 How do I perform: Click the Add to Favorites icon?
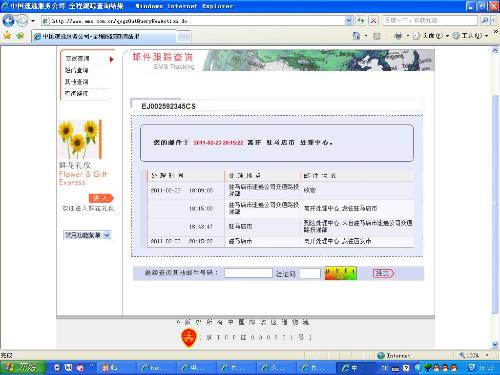pyautogui.click(x=20, y=36)
